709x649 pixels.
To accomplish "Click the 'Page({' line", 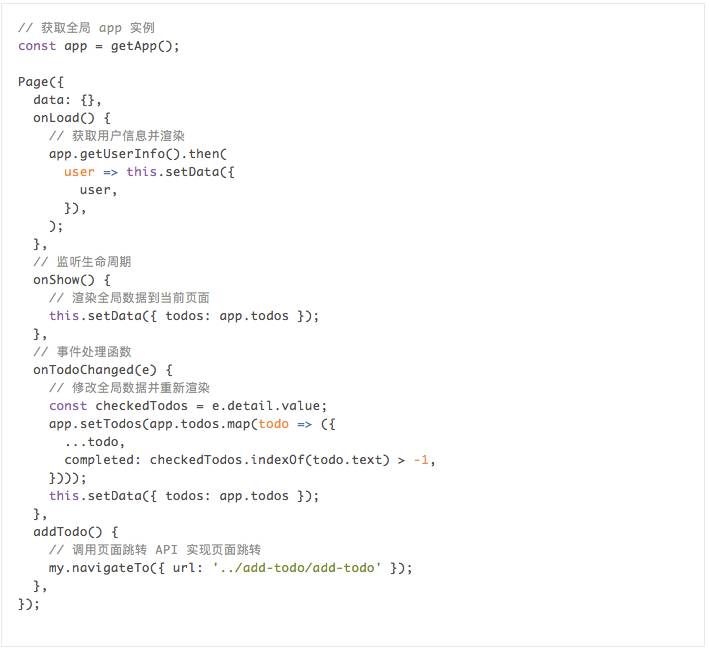I will coord(41,82).
